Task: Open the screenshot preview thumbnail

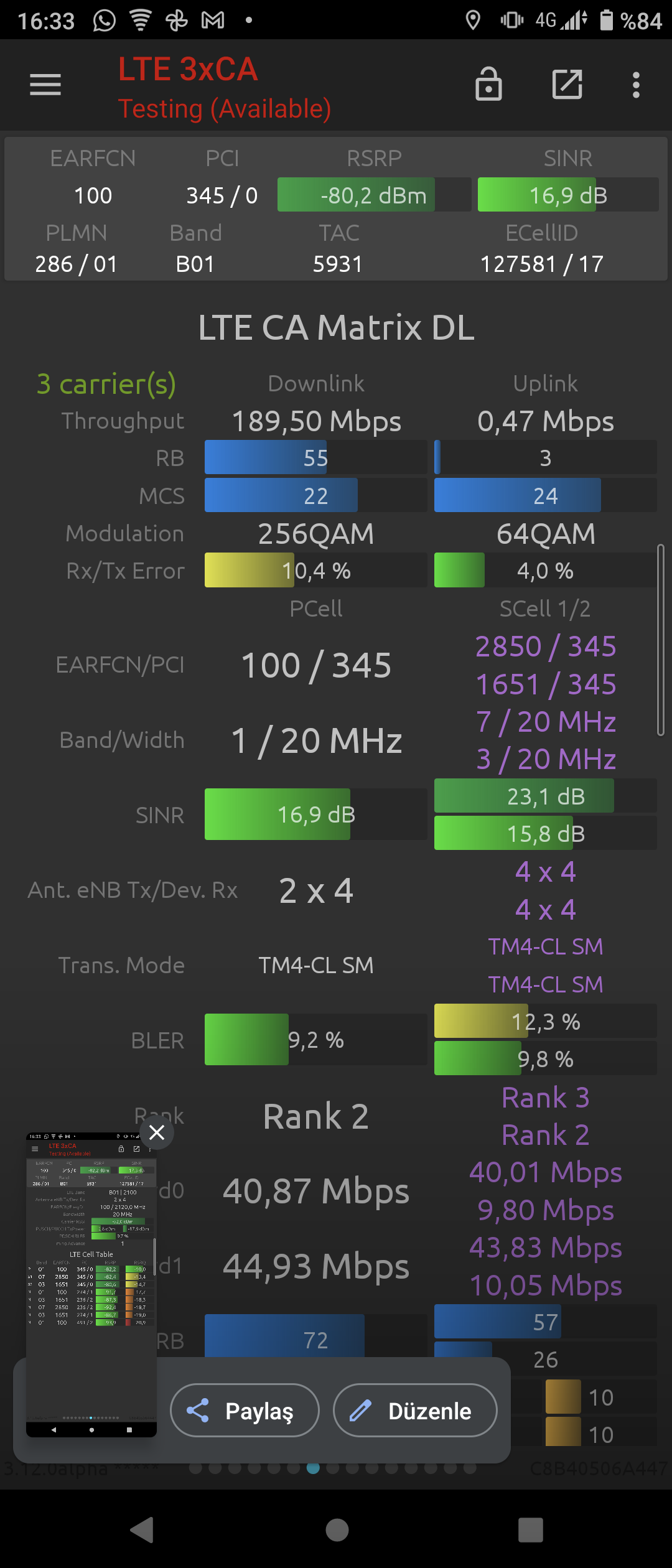Action: 91,1285
